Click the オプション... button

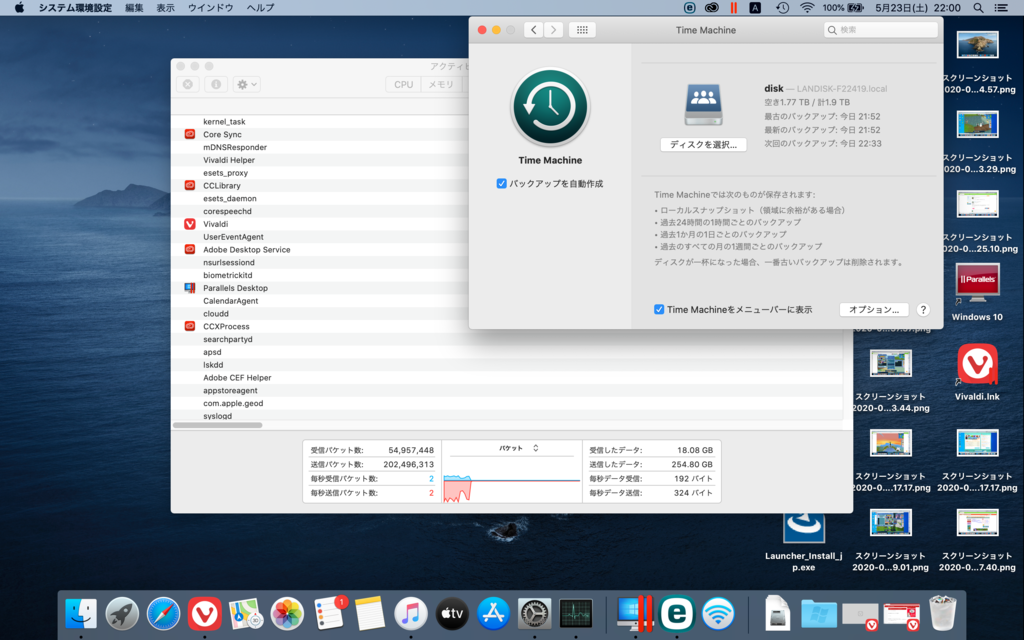874,310
